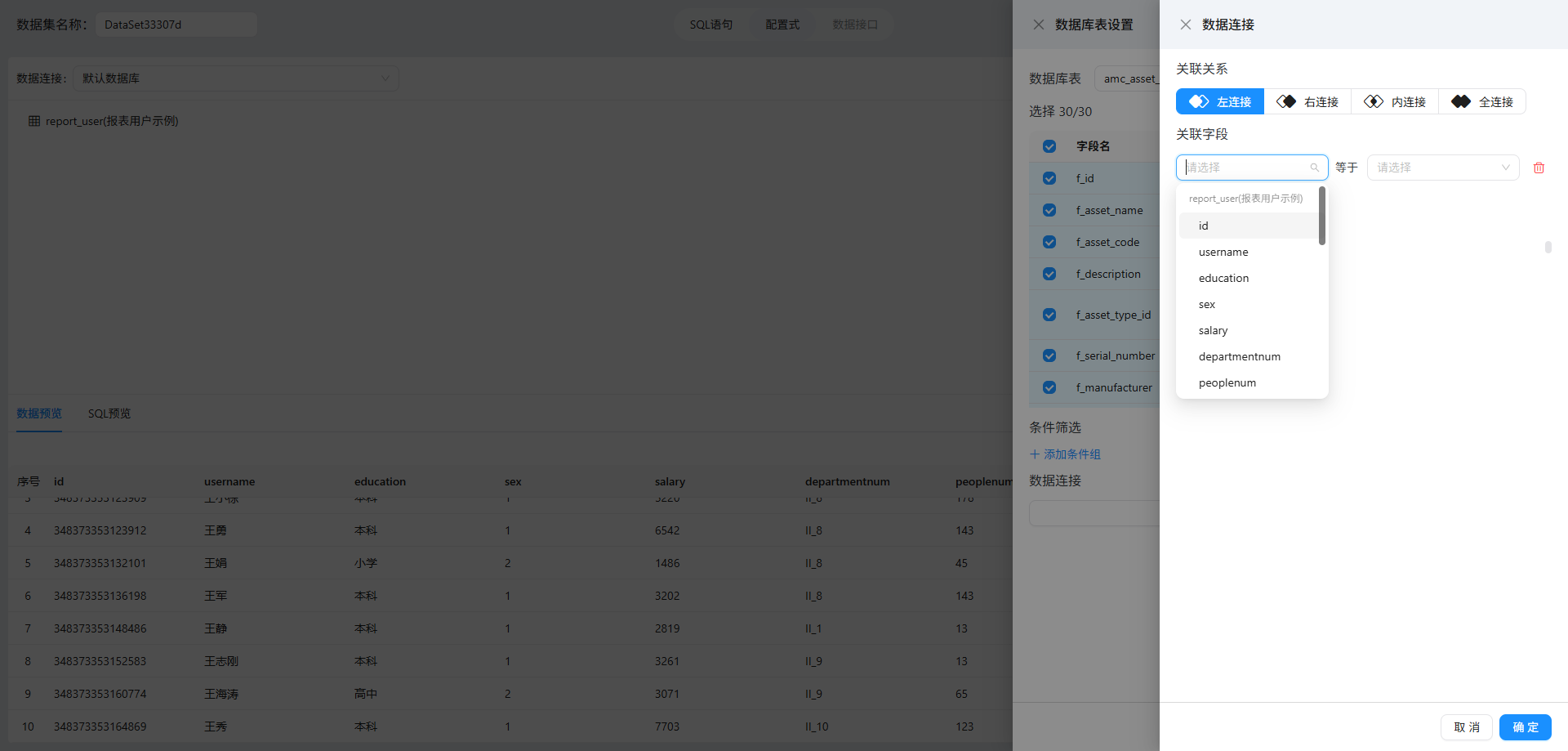
Task: Edit the 数据集名称 field DataSet33307d
Action: pyautogui.click(x=176, y=25)
